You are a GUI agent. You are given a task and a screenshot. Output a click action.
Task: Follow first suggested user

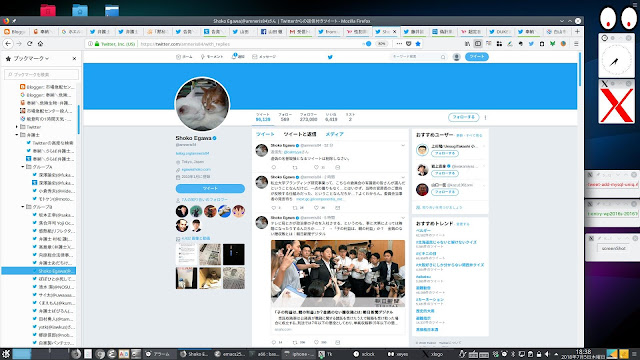445,153
